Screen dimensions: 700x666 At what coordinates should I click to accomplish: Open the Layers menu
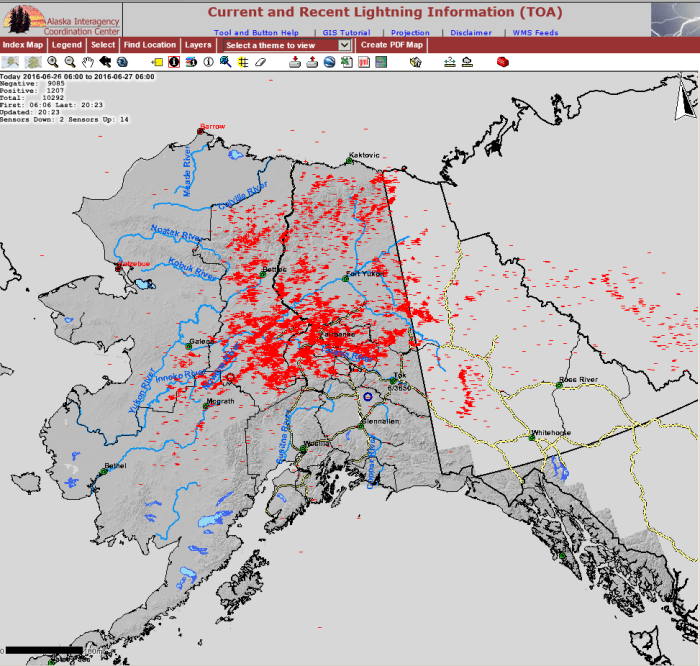[198, 45]
